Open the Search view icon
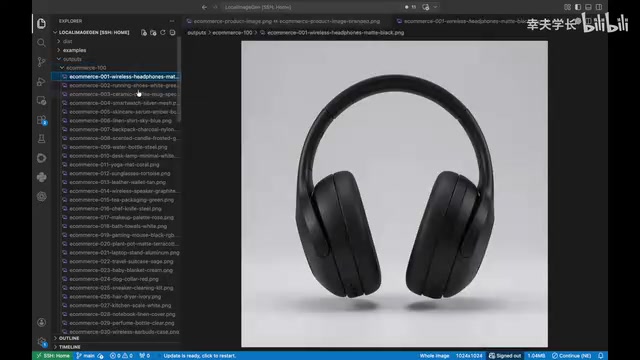This screenshot has height=360, width=640. click(41, 42)
